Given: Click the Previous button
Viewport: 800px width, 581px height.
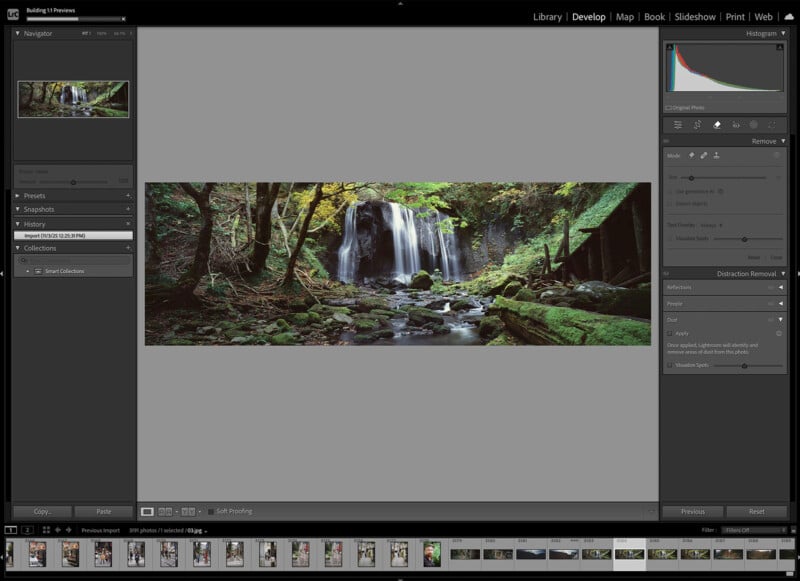Looking at the screenshot, I should point(692,510).
